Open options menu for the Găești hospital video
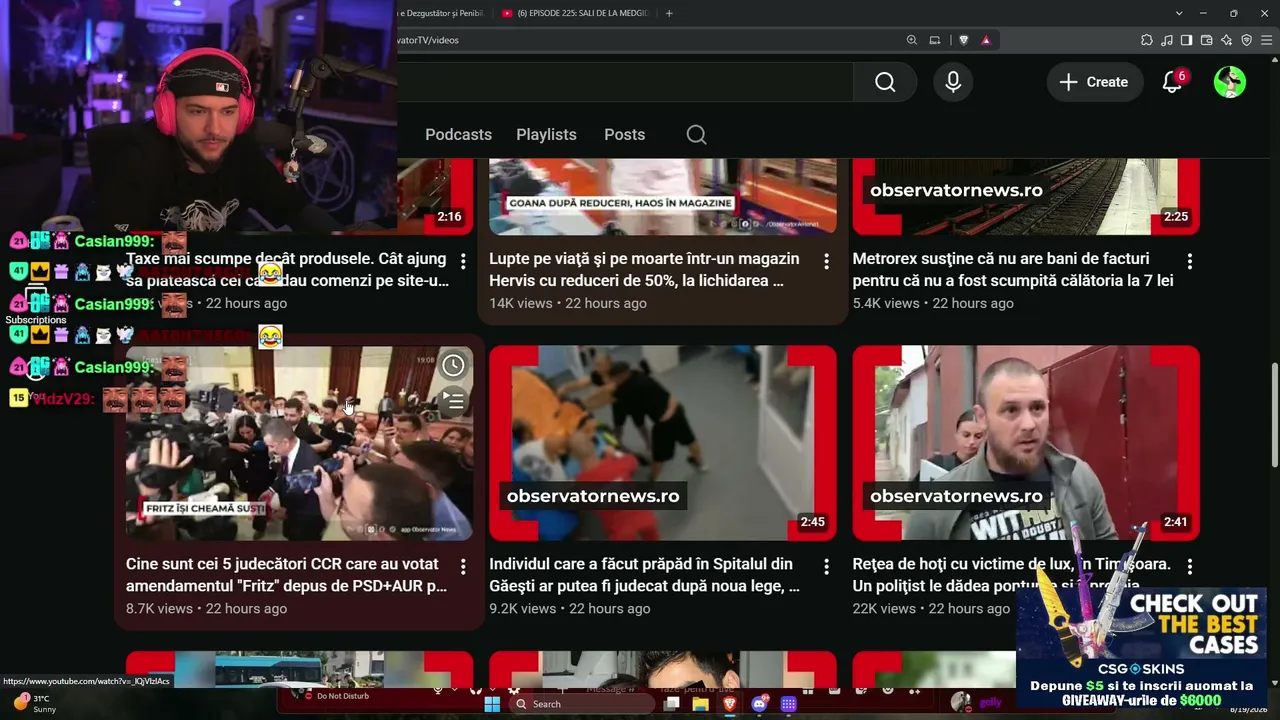The width and height of the screenshot is (1280, 720). tap(826, 567)
